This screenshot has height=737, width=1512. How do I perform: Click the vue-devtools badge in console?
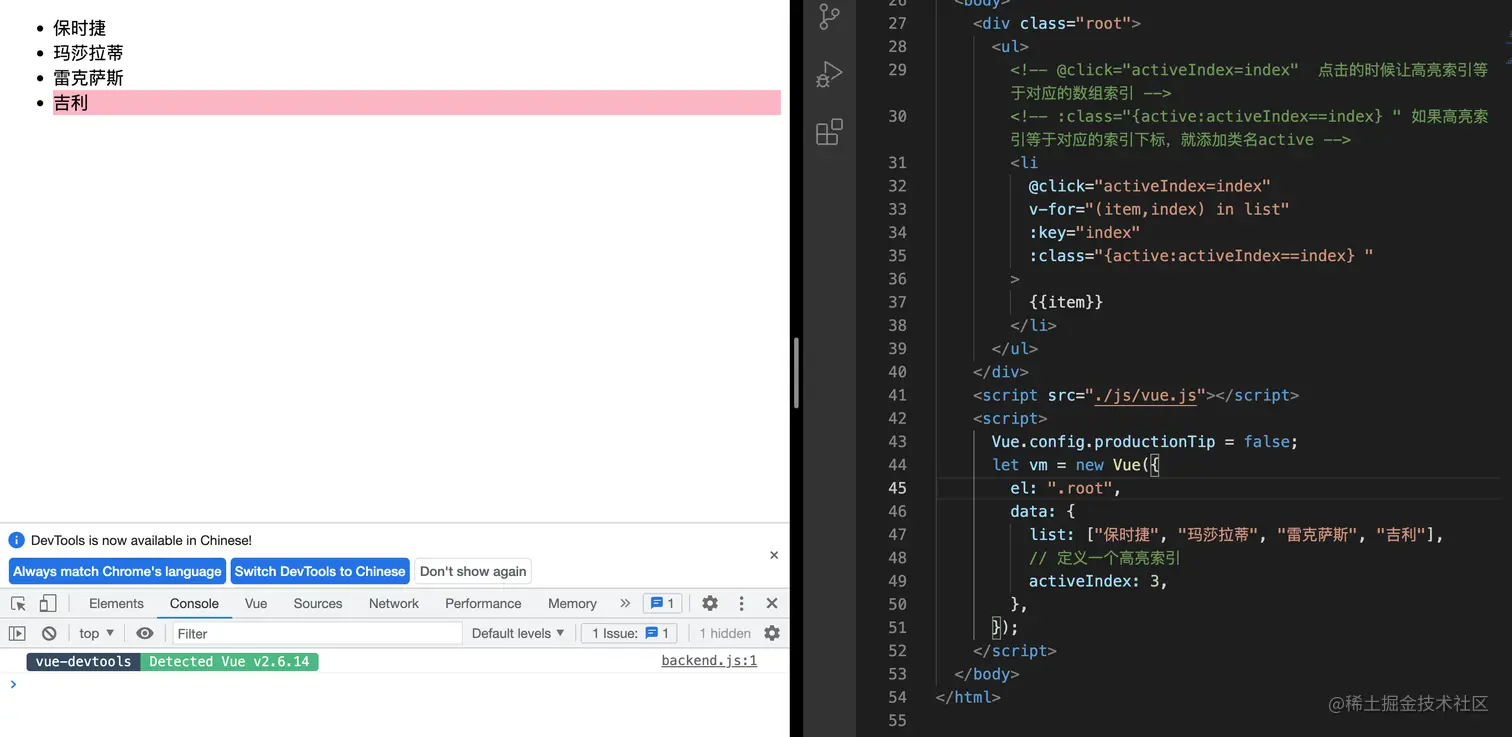tap(83, 661)
